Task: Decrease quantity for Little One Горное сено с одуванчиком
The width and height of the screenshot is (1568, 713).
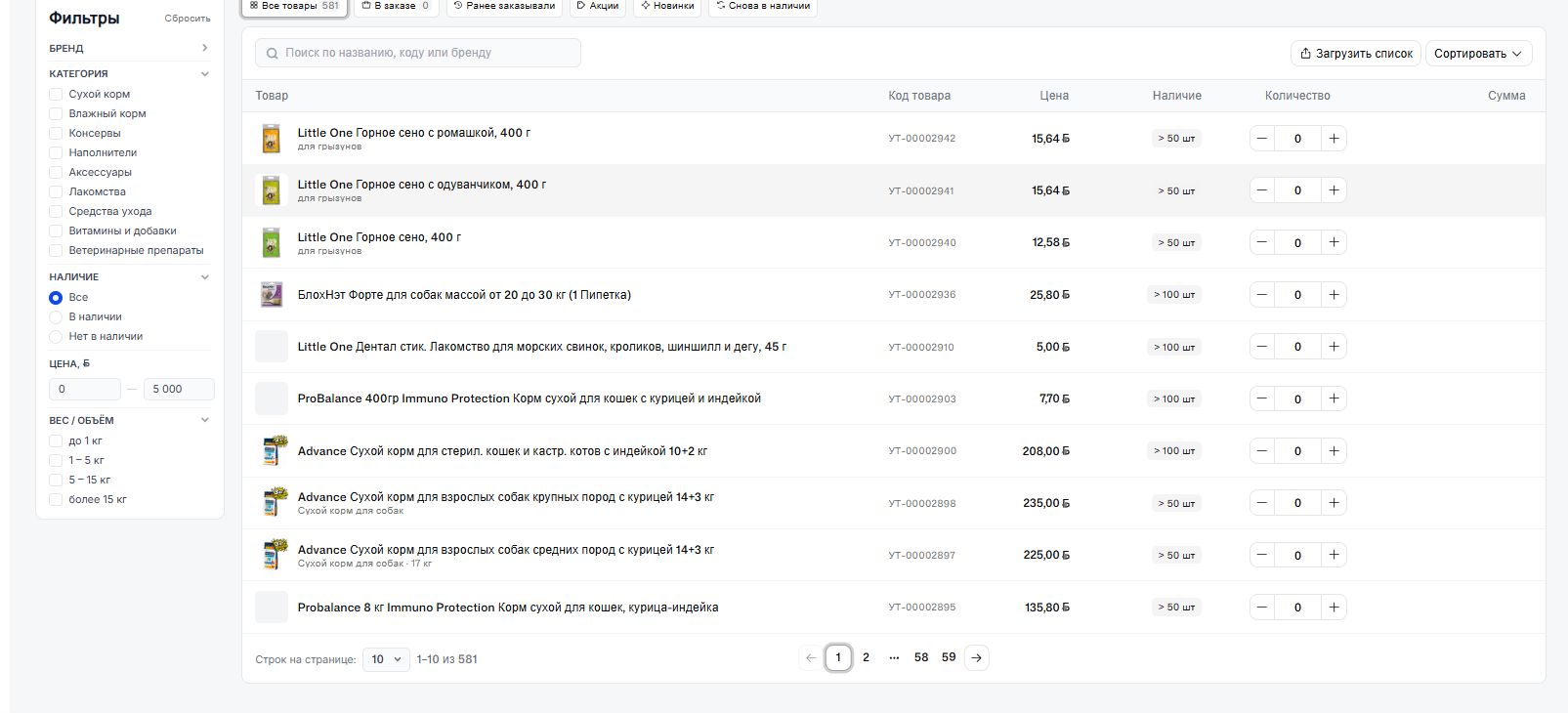Action: pos(1262,190)
